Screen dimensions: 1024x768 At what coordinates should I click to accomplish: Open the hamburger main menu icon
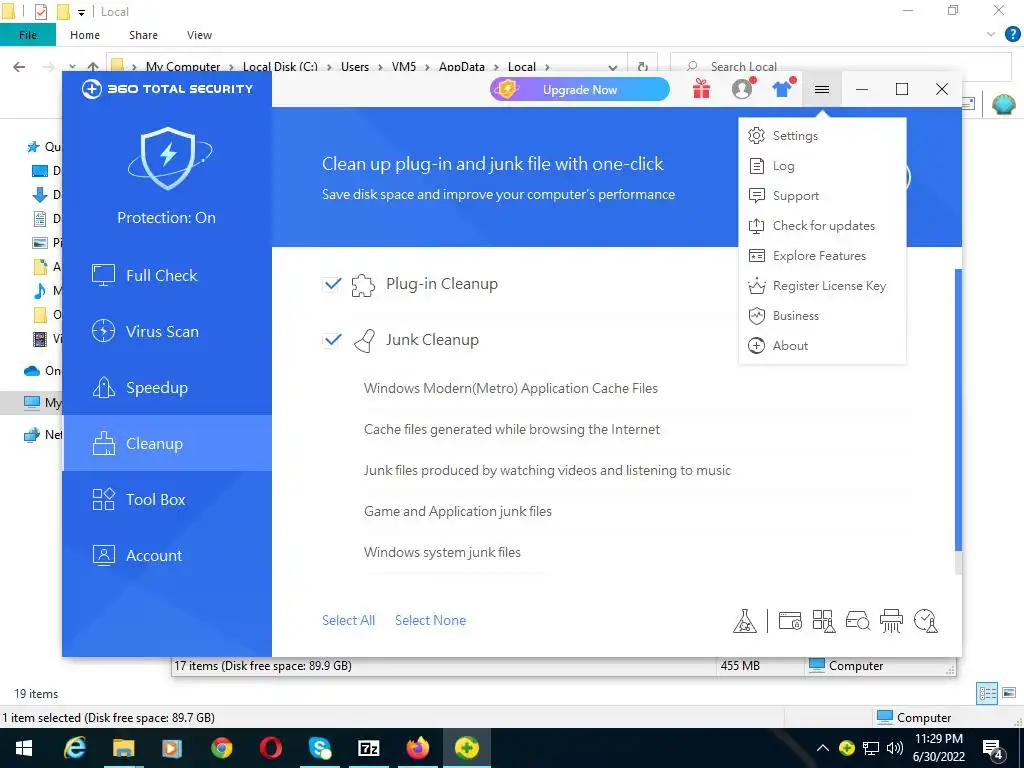822,89
